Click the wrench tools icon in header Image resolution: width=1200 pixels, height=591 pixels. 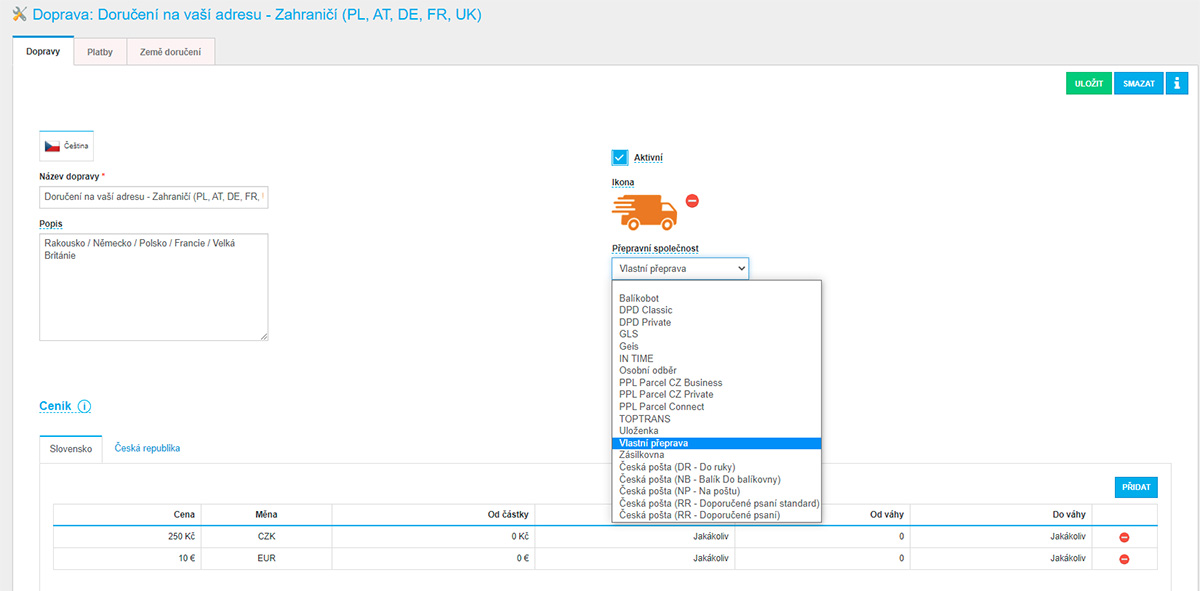click(x=19, y=15)
